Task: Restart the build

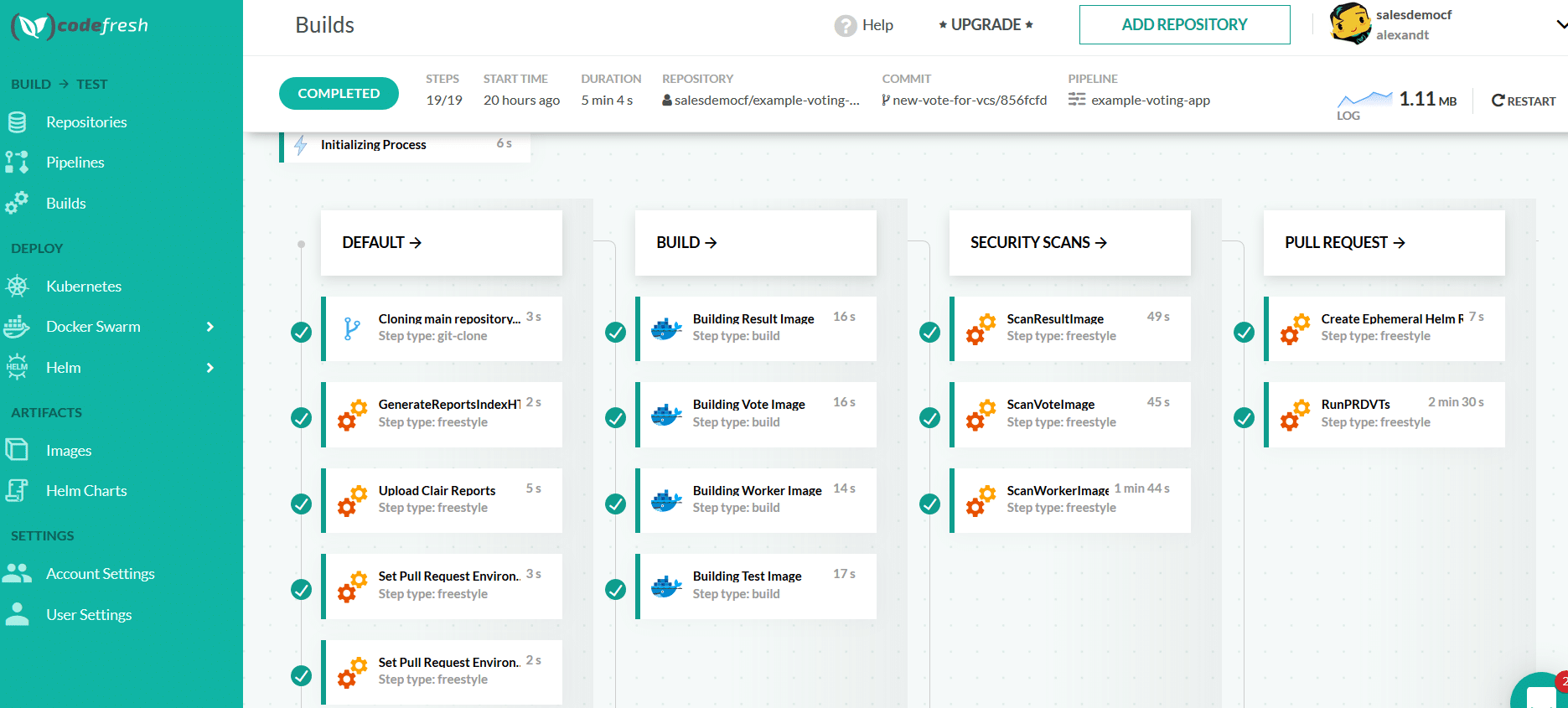Action: coord(1523,101)
